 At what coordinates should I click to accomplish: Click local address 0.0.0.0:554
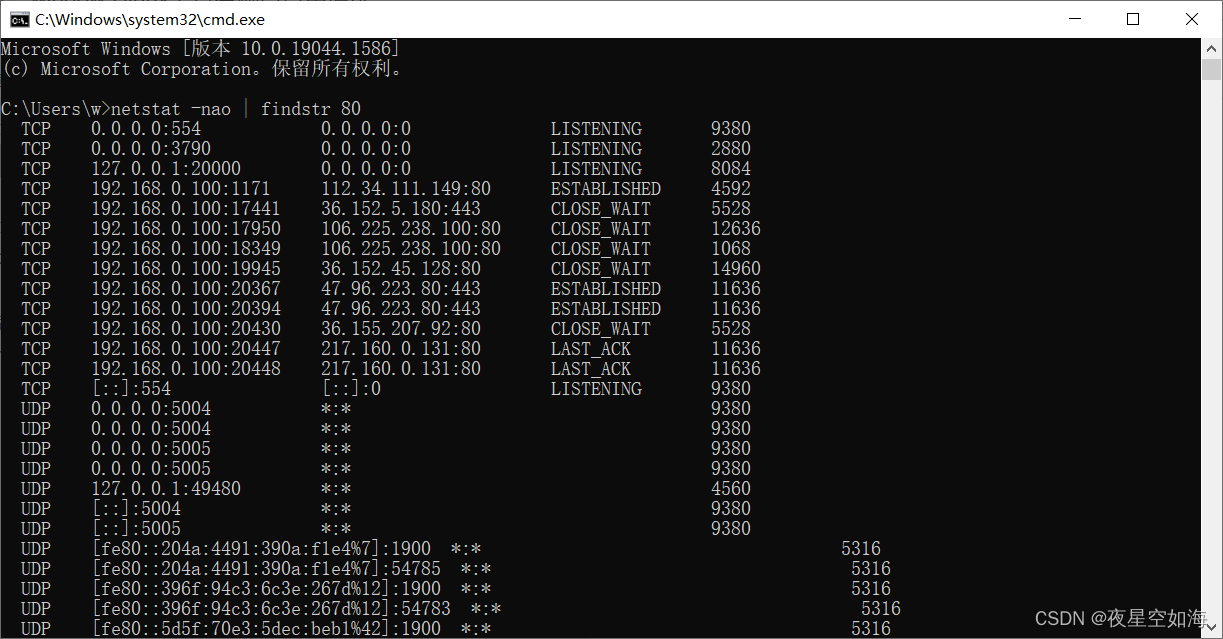point(146,129)
